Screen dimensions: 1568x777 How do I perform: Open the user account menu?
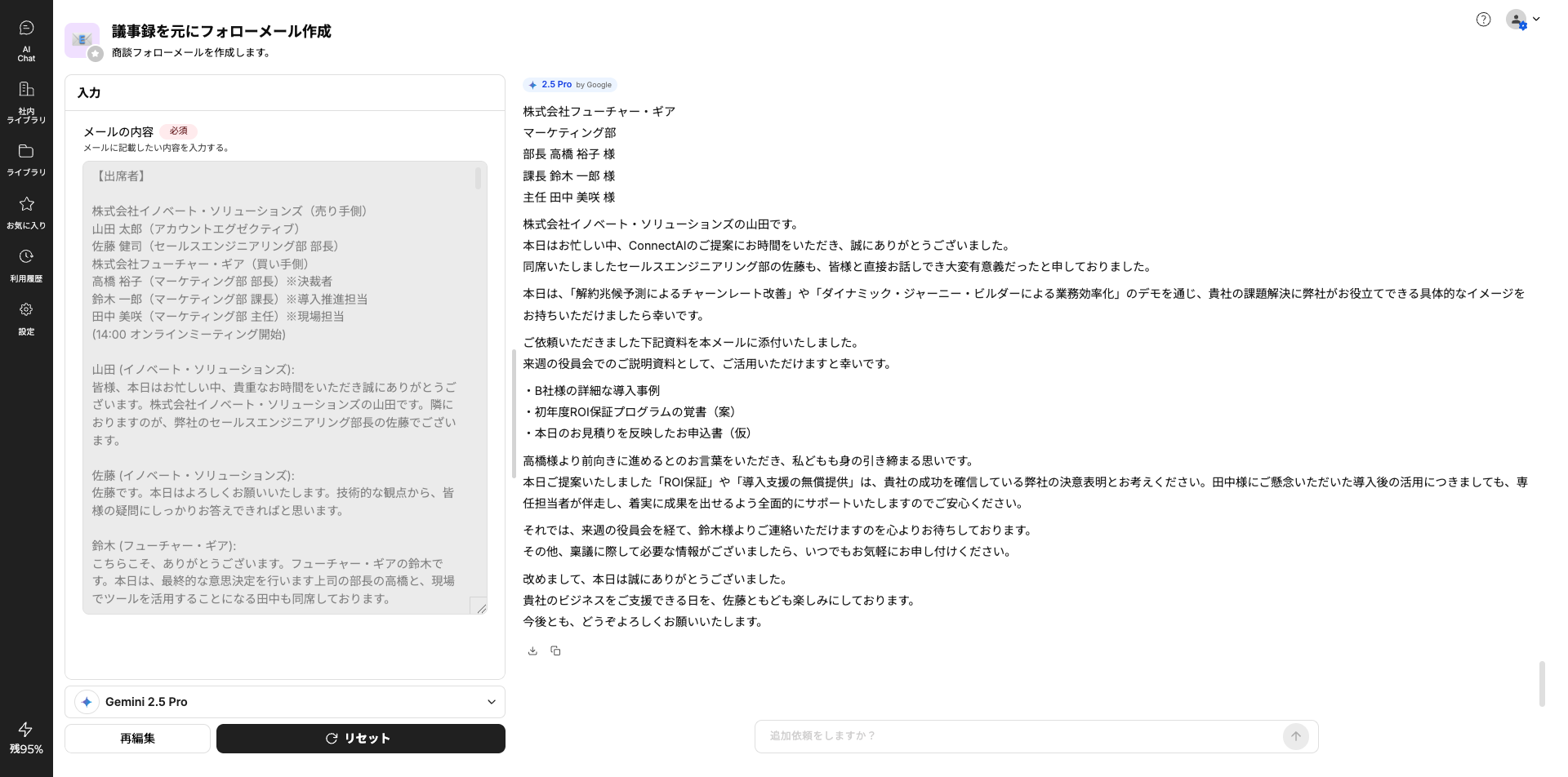pyautogui.click(x=1522, y=20)
